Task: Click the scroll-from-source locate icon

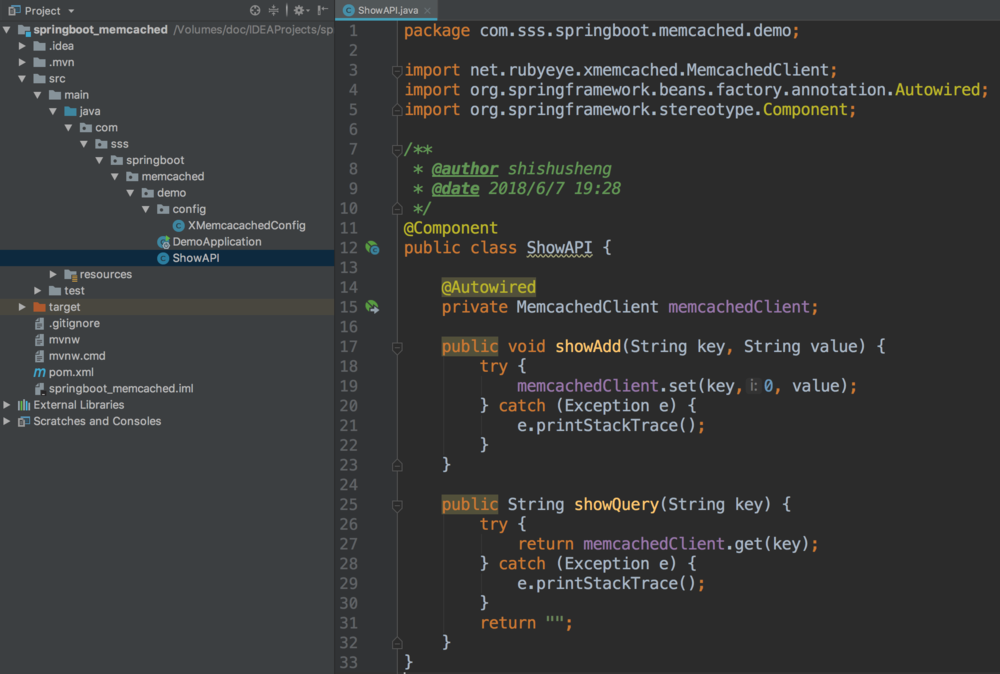Action: pos(255,10)
